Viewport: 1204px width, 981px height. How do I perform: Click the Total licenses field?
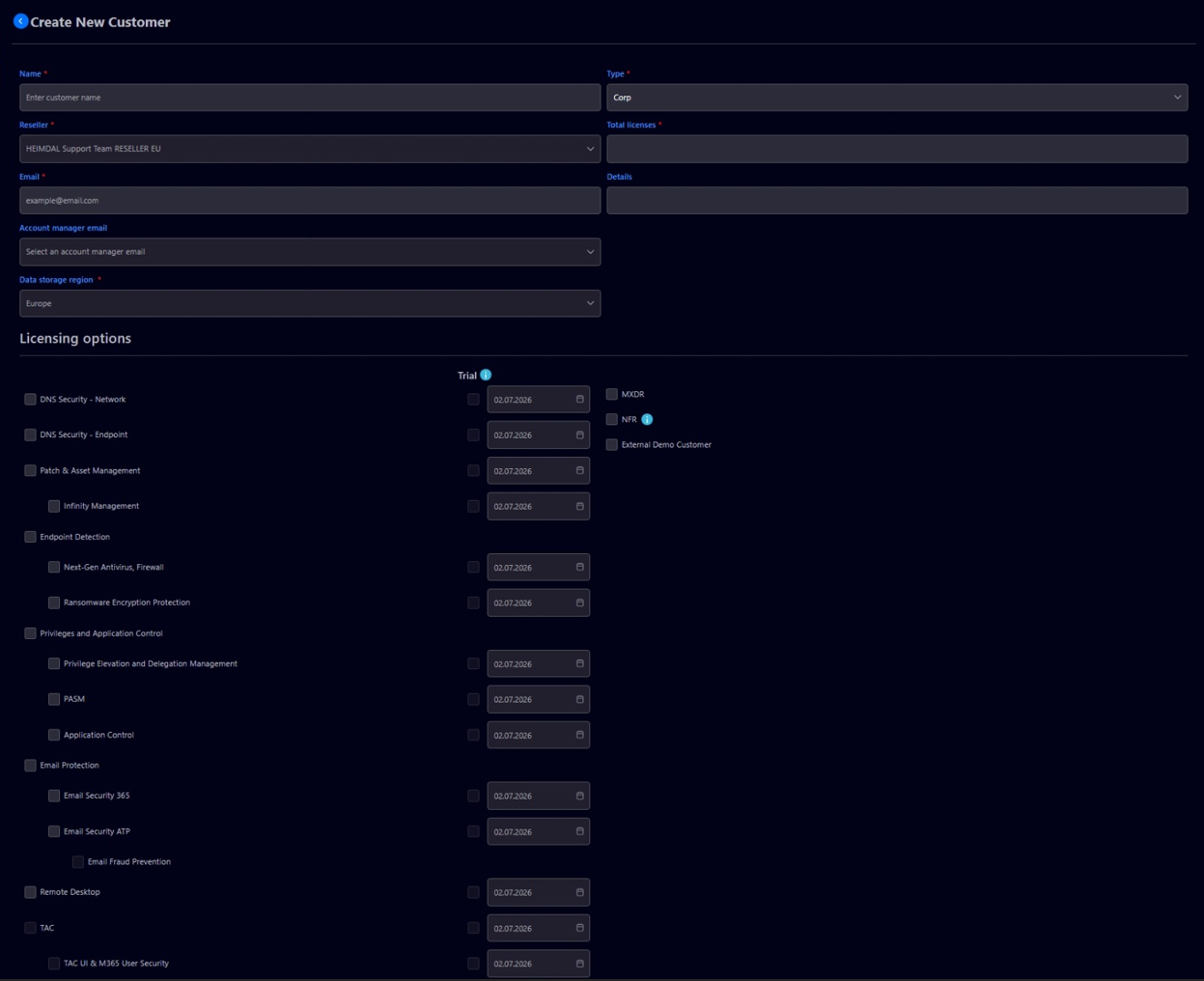point(897,149)
